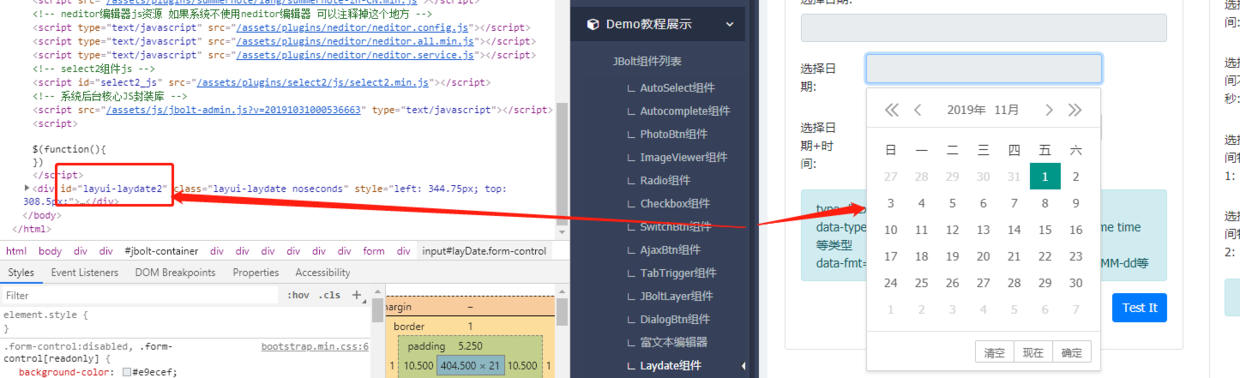Click the 确定 confirm button in calendar
Screen dimensions: 1240x378
(x=1072, y=352)
